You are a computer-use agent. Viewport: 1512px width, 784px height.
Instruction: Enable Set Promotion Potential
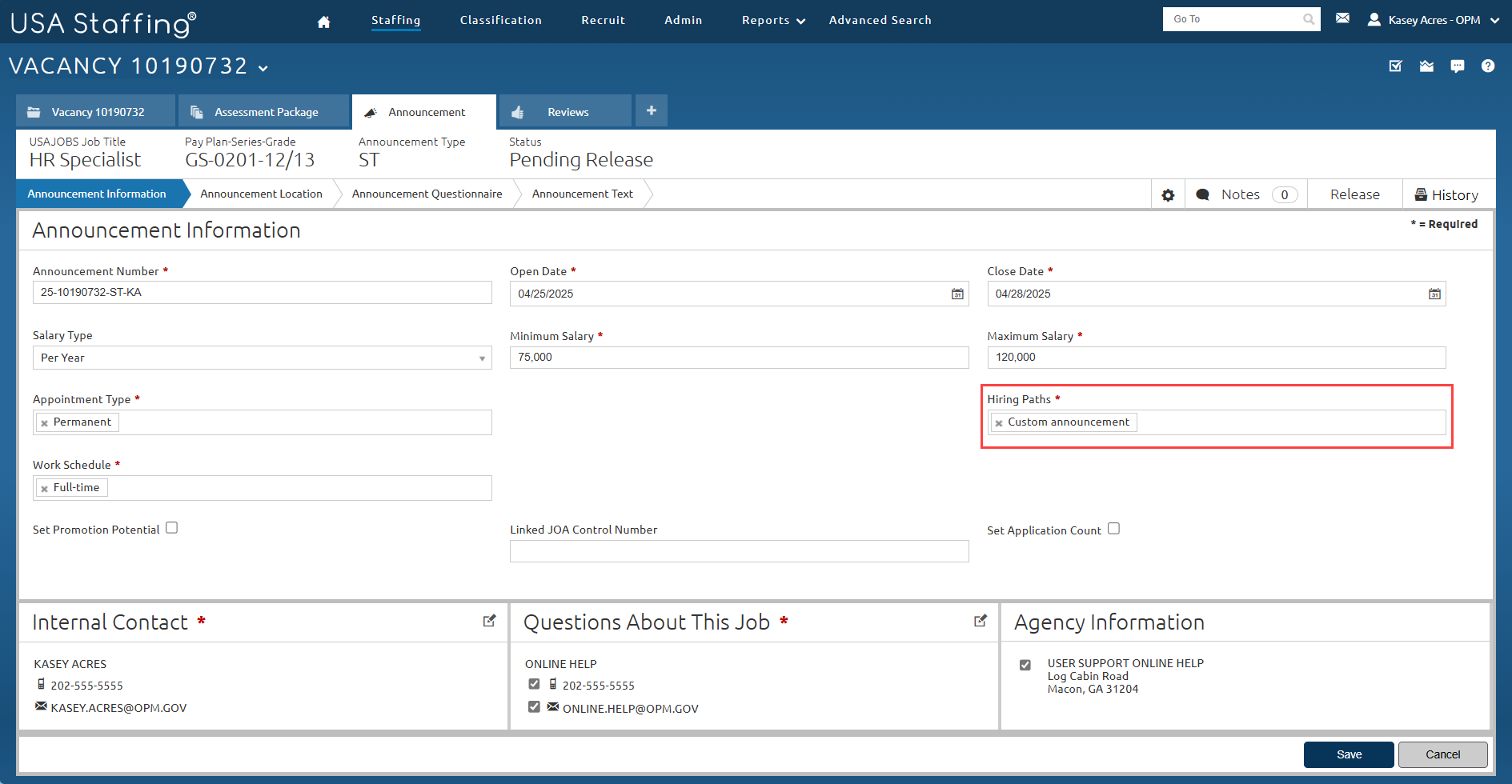(x=172, y=527)
